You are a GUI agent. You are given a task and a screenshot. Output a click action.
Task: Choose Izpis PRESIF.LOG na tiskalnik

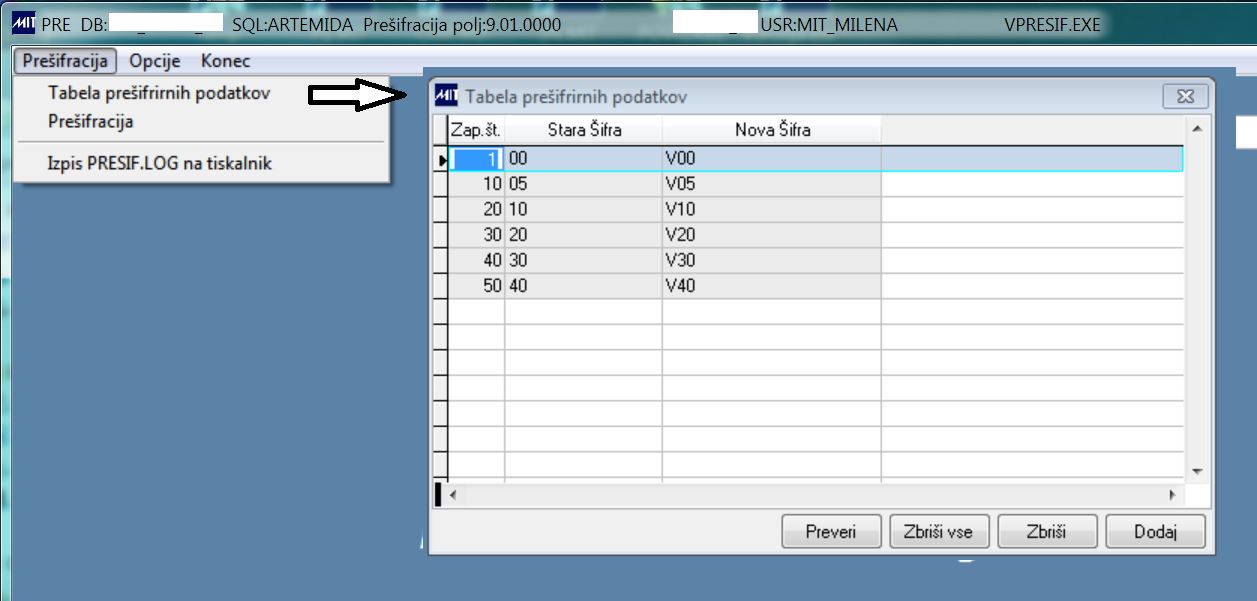159,163
